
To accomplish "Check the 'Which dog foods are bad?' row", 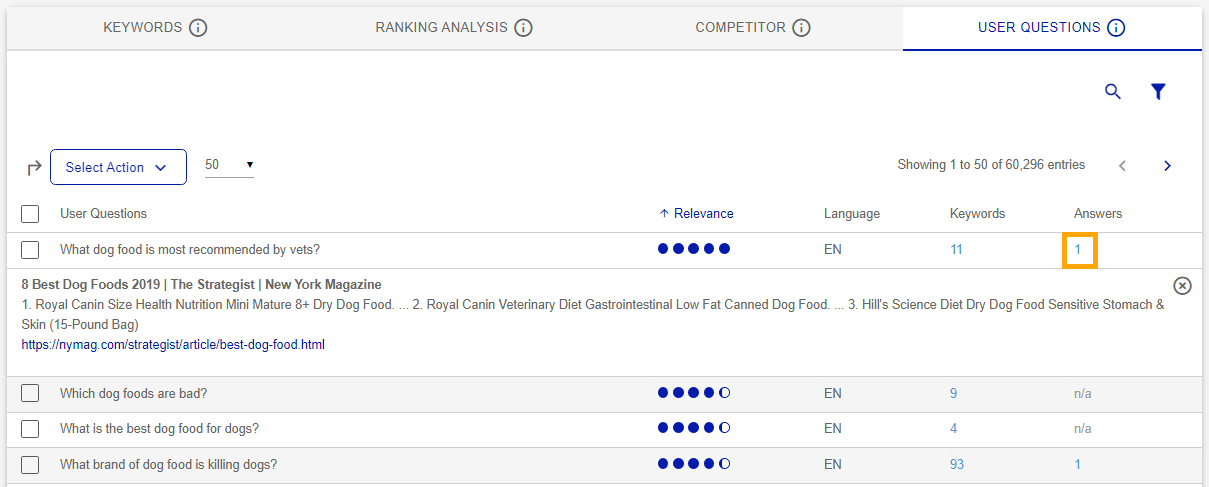I will pyautogui.click(x=30, y=394).
